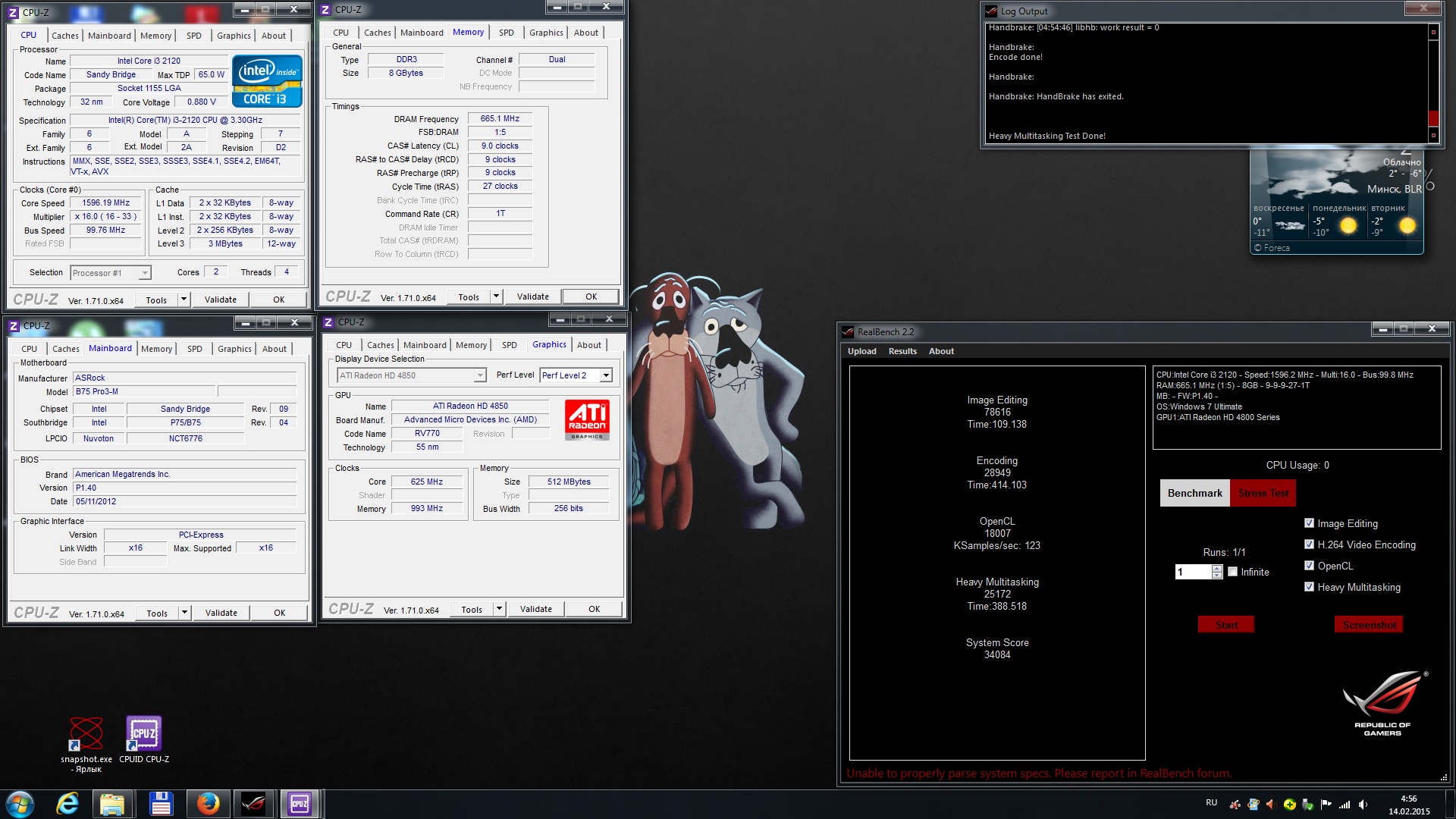Click the Intel Core i3 logo
The width and height of the screenshot is (1456, 819).
coord(267,81)
